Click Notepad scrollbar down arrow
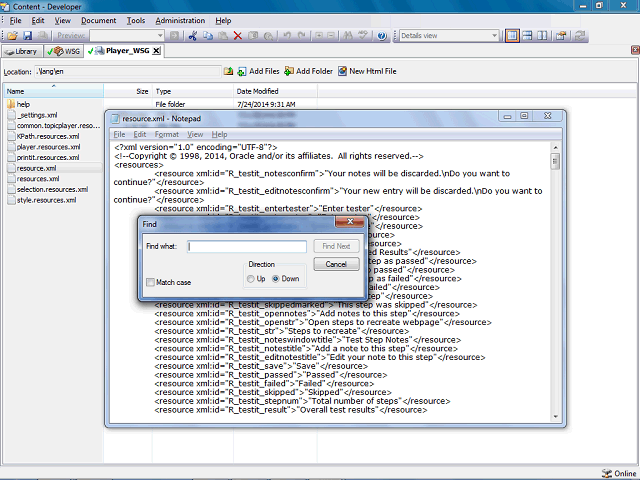Image resolution: width=640 pixels, height=480 pixels. 555,416
